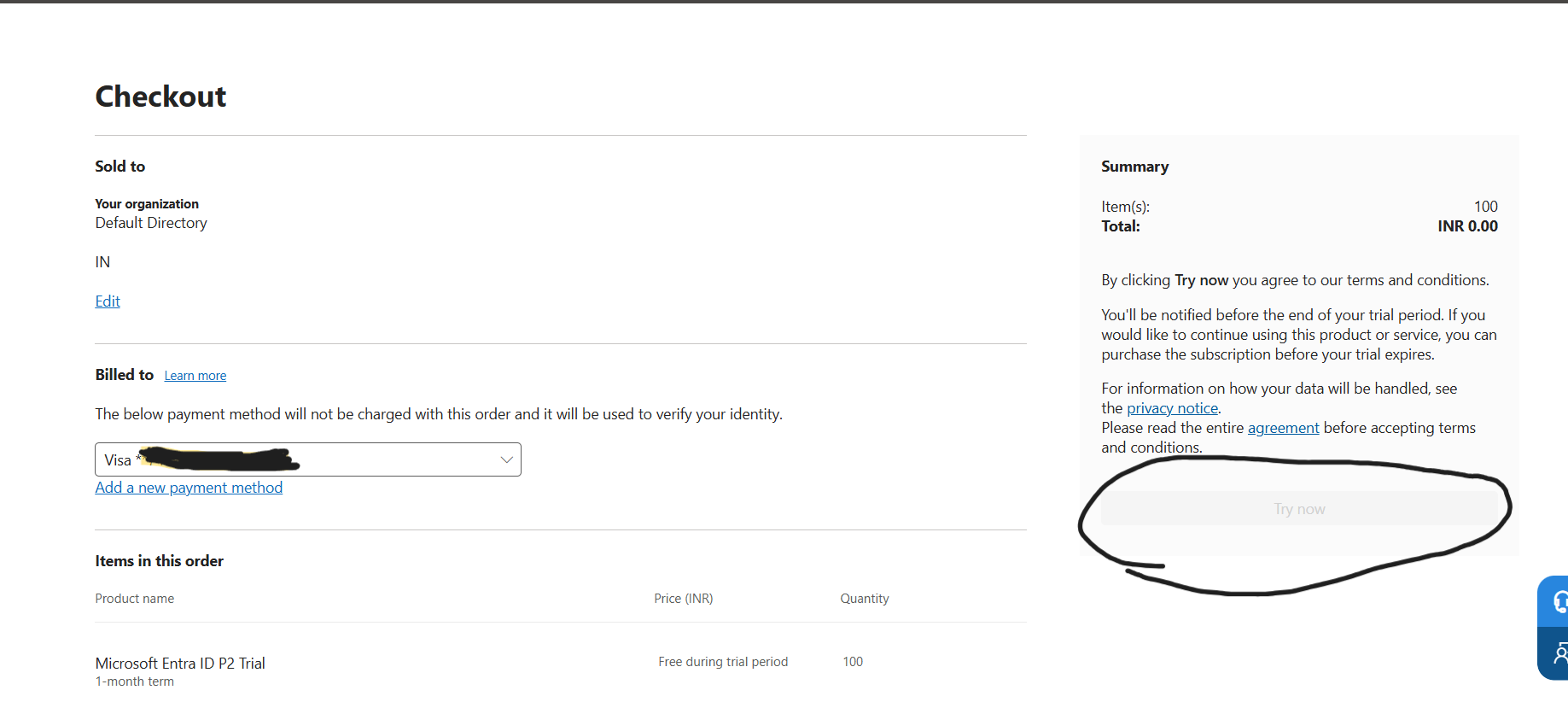The image size is (1568, 702).
Task: Click Add a new payment method
Action: (189, 488)
